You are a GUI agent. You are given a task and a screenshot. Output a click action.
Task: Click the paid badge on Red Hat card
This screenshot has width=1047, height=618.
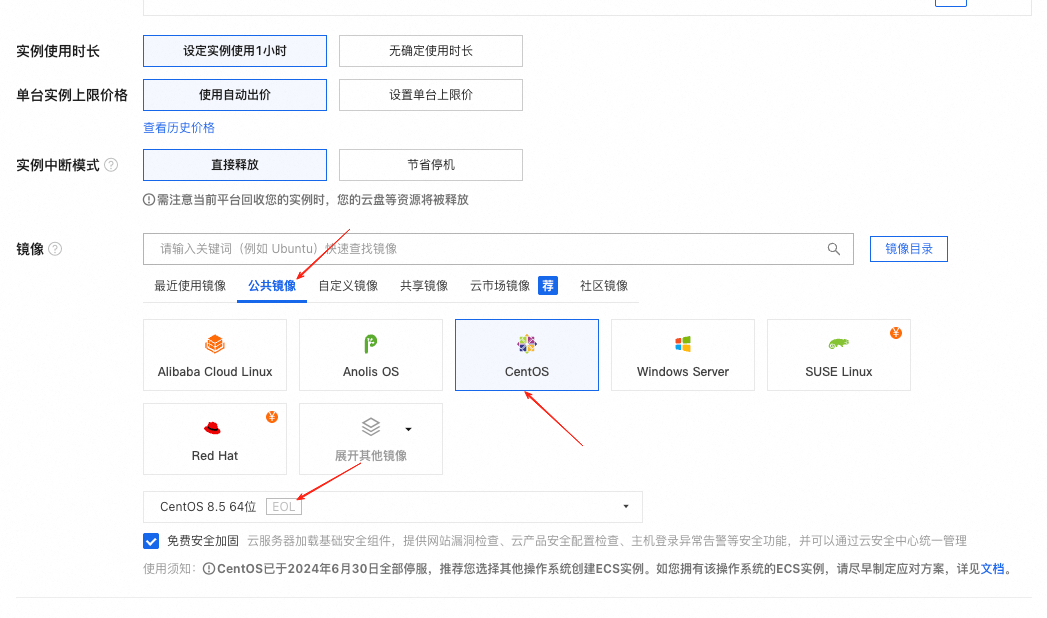pos(272,417)
